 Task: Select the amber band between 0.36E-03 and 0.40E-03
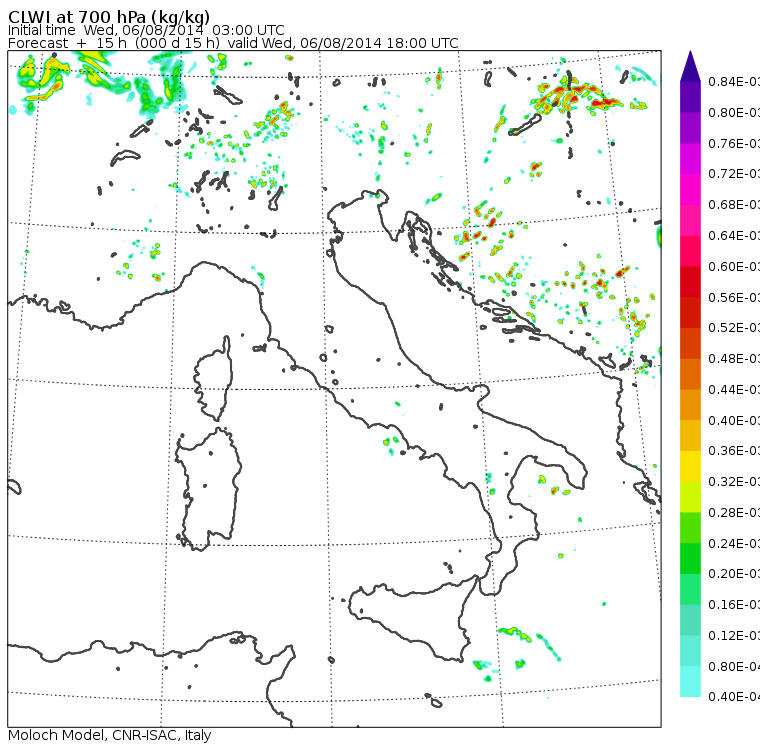690,435
